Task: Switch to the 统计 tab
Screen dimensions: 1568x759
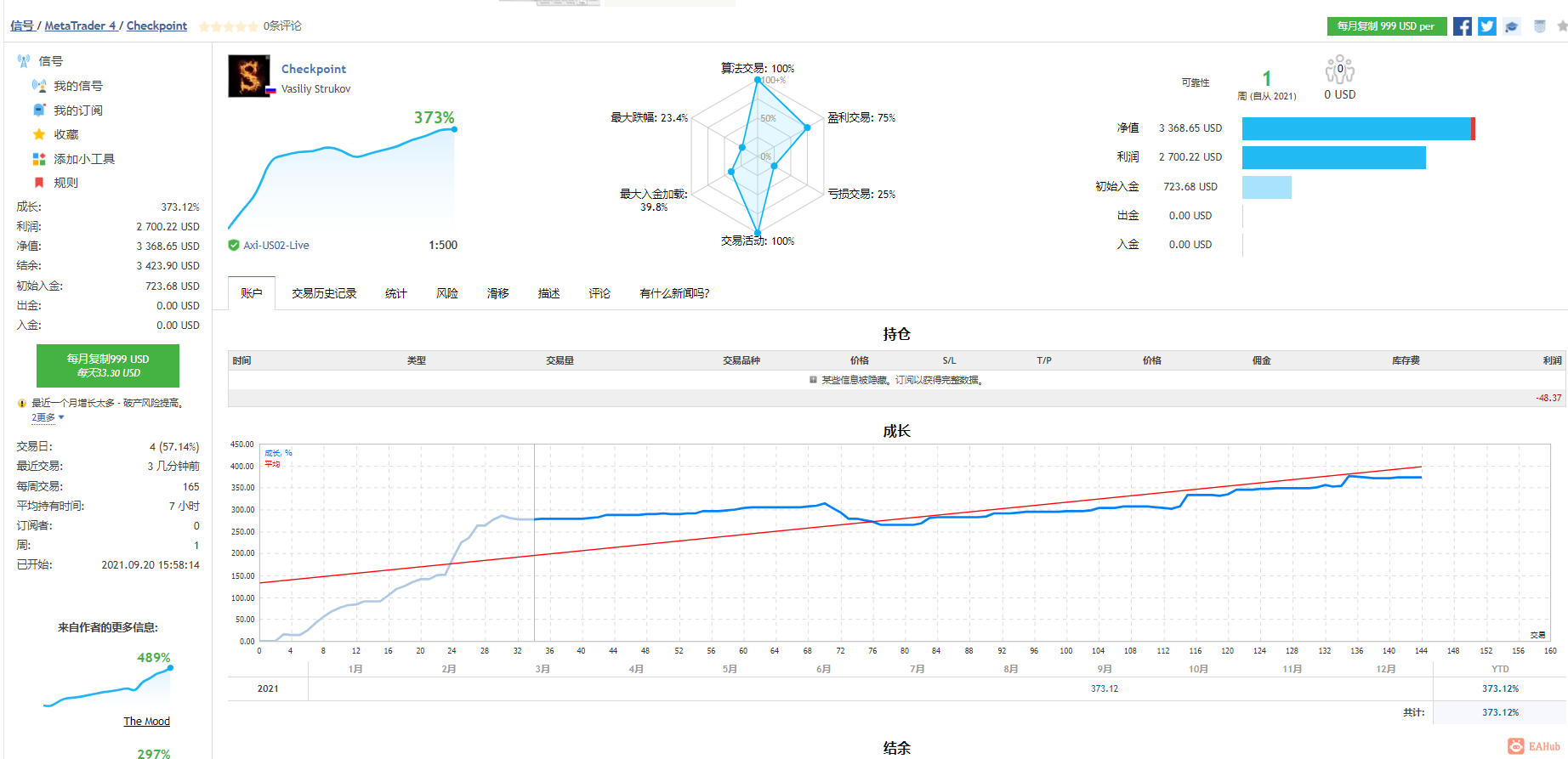Action: coord(396,293)
